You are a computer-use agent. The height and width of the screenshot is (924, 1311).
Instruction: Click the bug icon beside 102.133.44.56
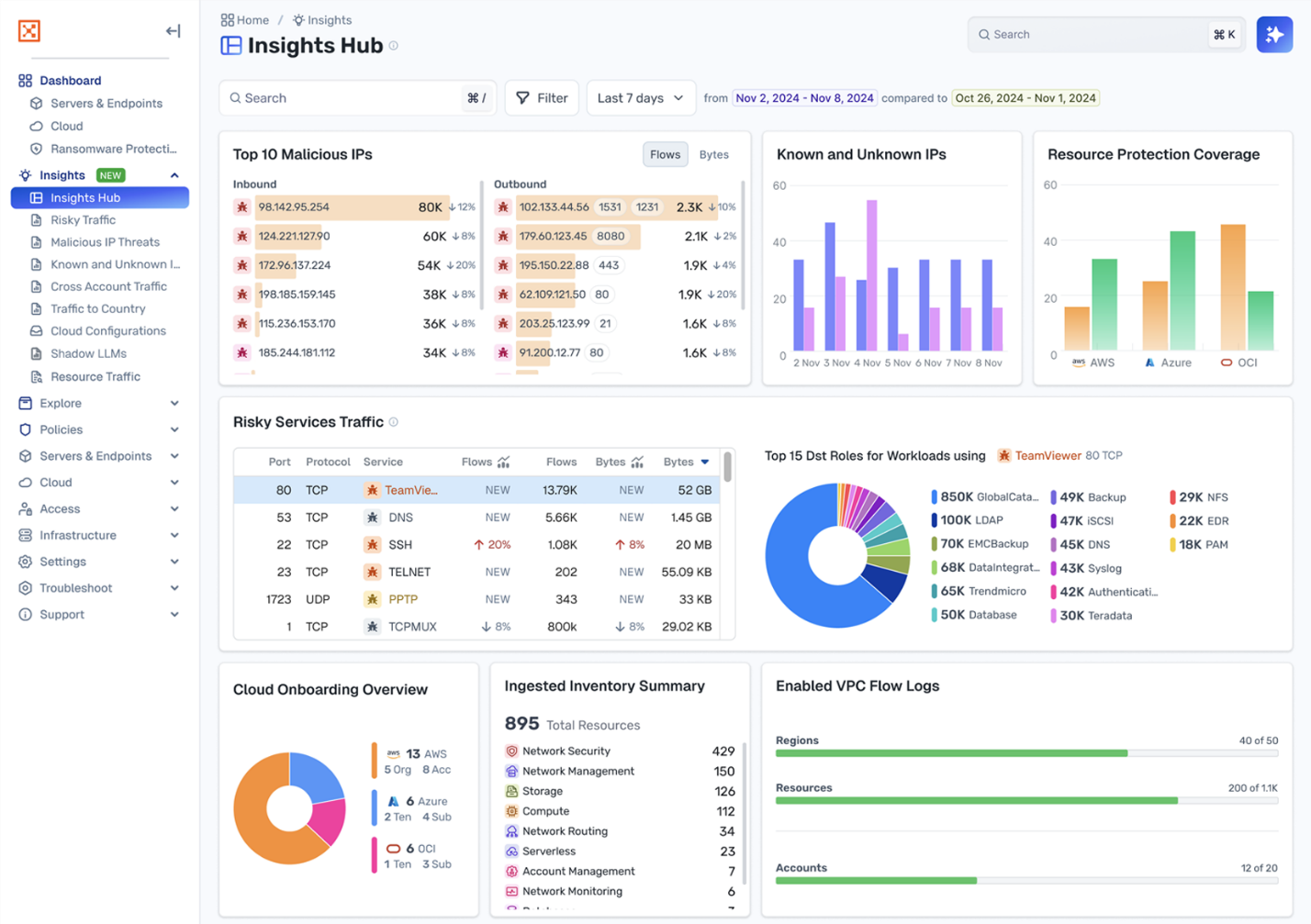click(503, 207)
